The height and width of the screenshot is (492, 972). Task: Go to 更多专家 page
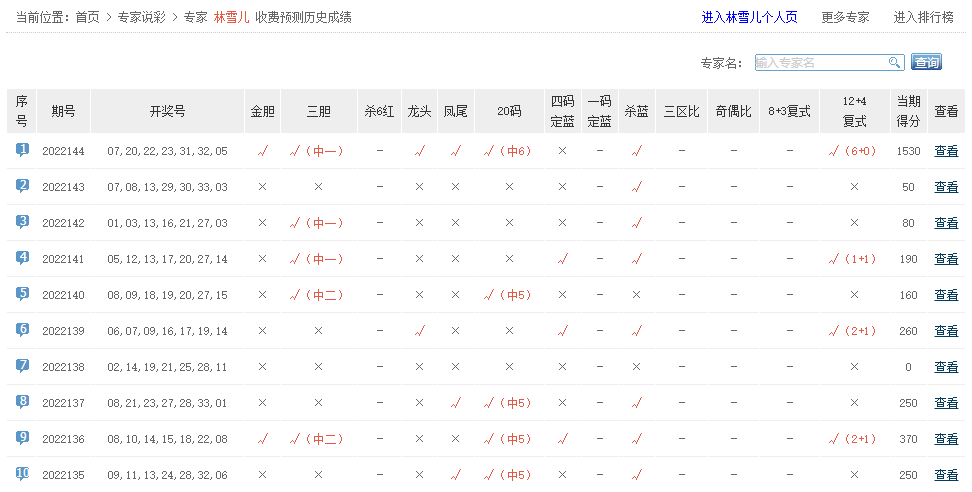point(845,17)
